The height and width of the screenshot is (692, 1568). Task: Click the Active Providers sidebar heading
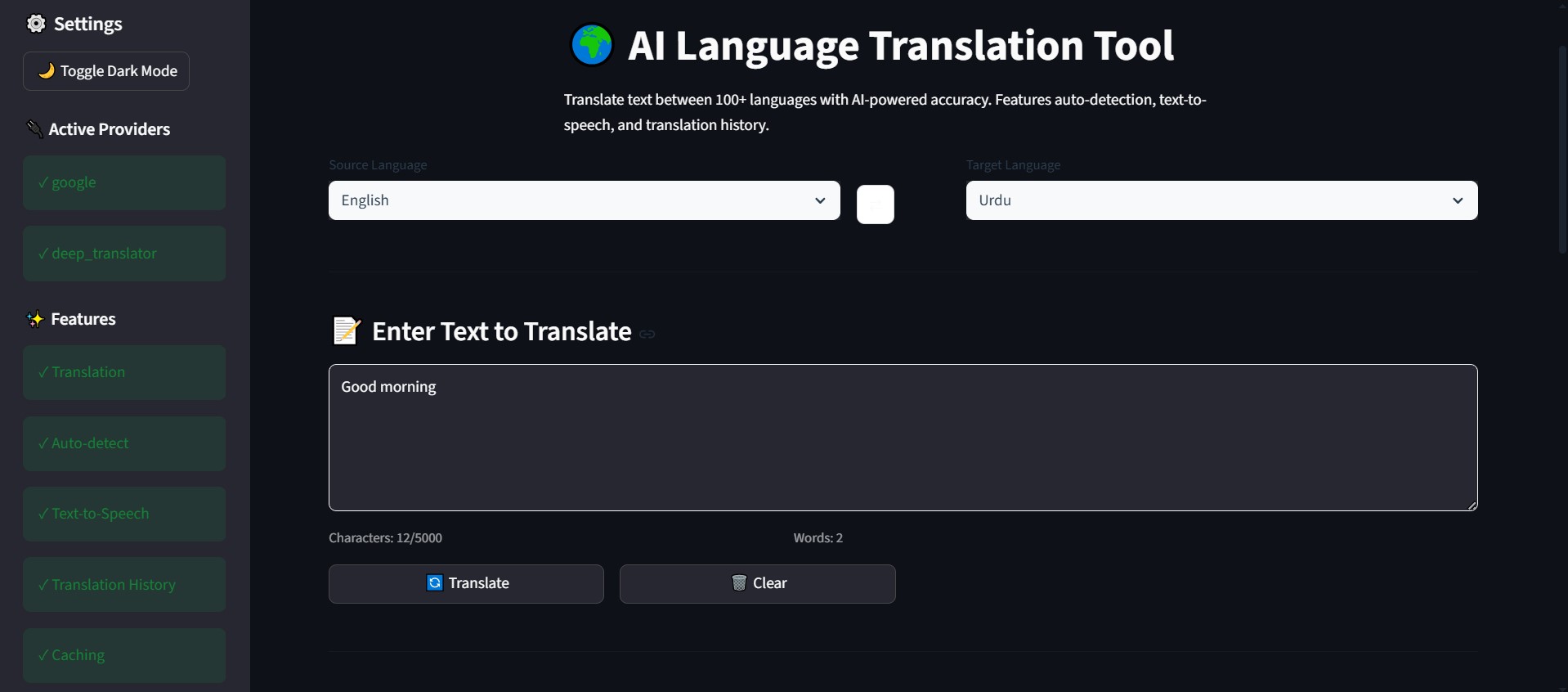[110, 129]
